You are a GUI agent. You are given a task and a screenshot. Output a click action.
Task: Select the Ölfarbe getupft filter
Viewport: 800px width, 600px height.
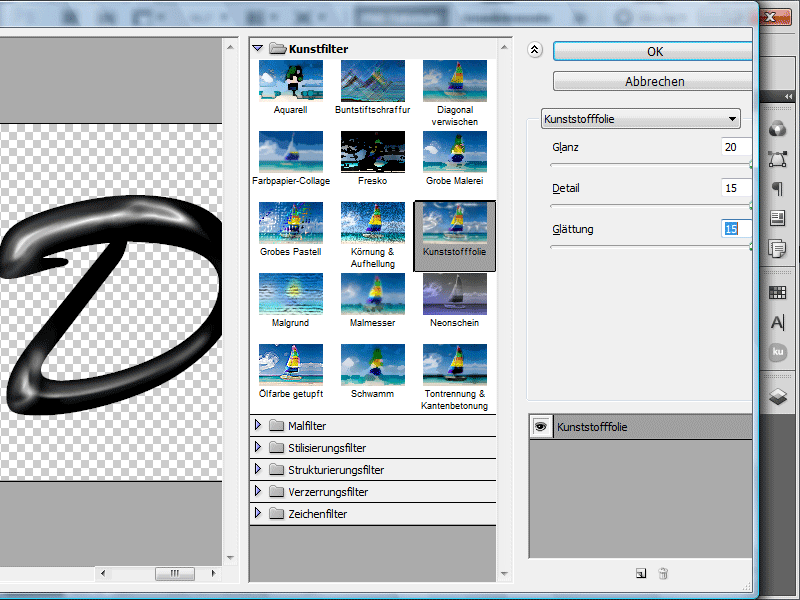tap(290, 365)
